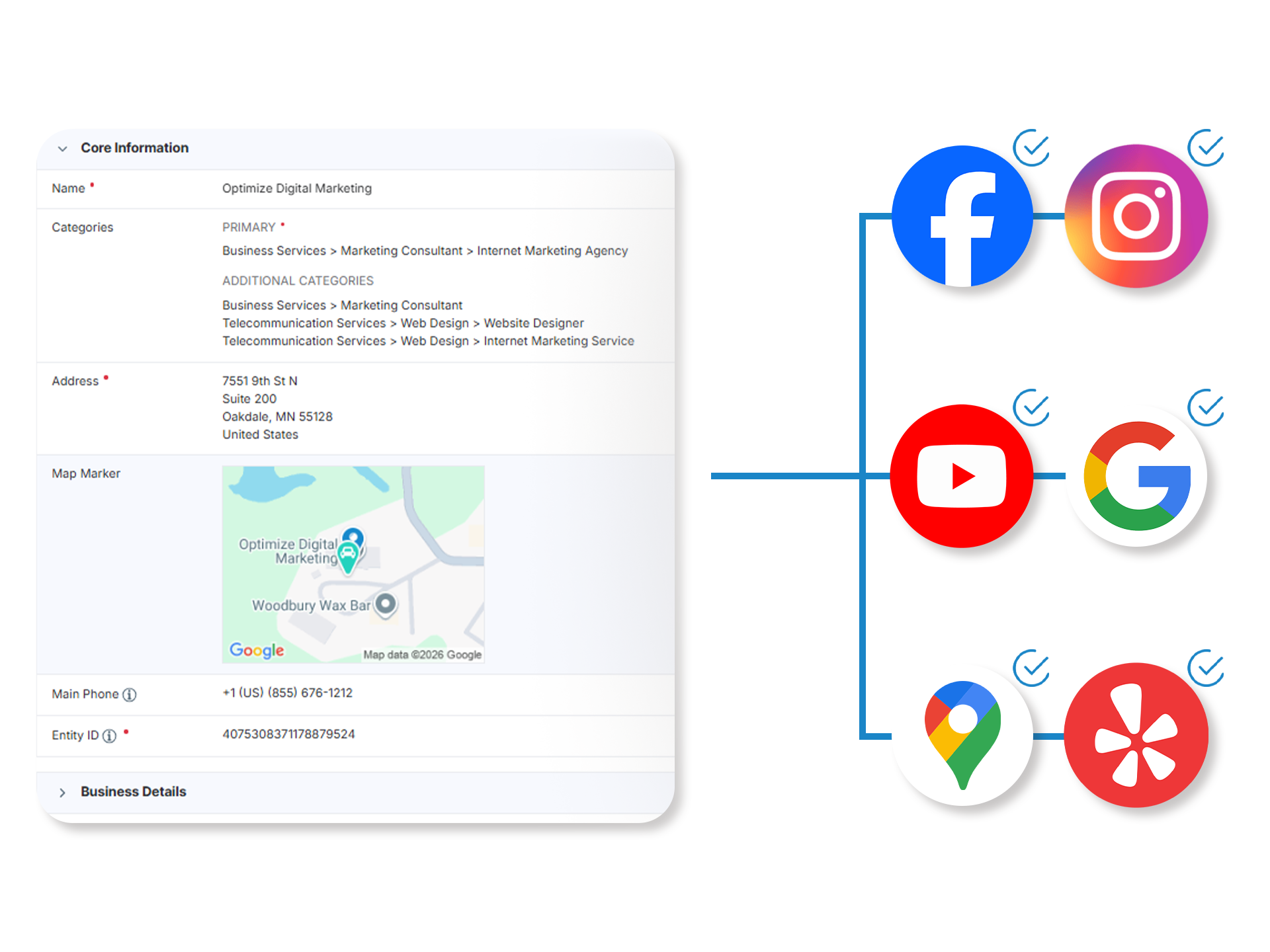Open the Core Information header label
This screenshot has height=952, width=1270.
tap(135, 148)
